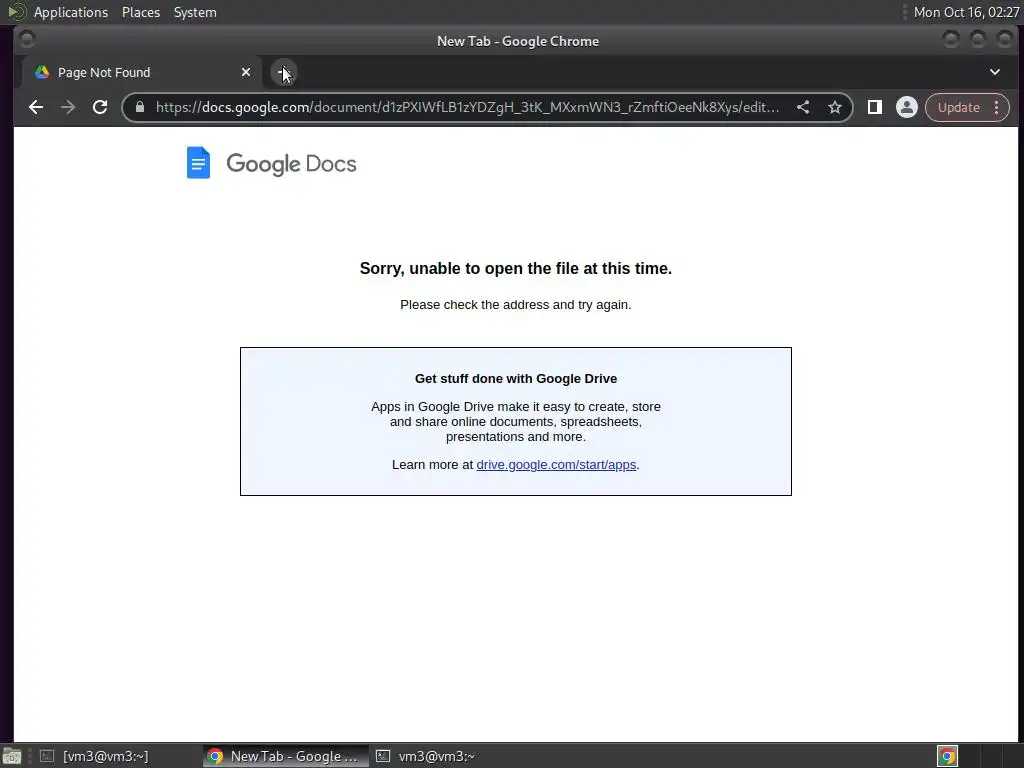Click the Applications menu logo icon
Screen dimensions: 1024x768
coord(17,12)
